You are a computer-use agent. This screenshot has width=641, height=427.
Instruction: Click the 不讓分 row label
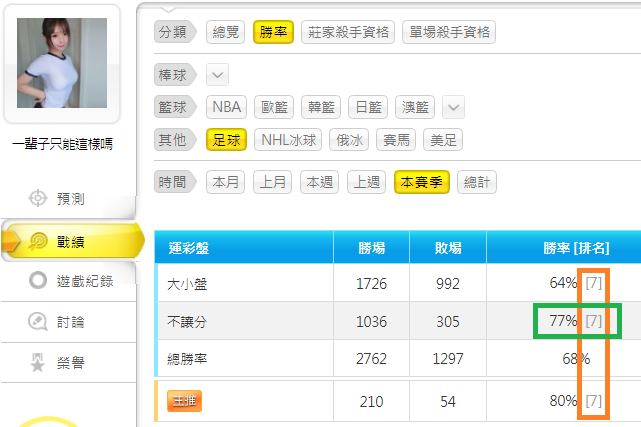pos(187,322)
